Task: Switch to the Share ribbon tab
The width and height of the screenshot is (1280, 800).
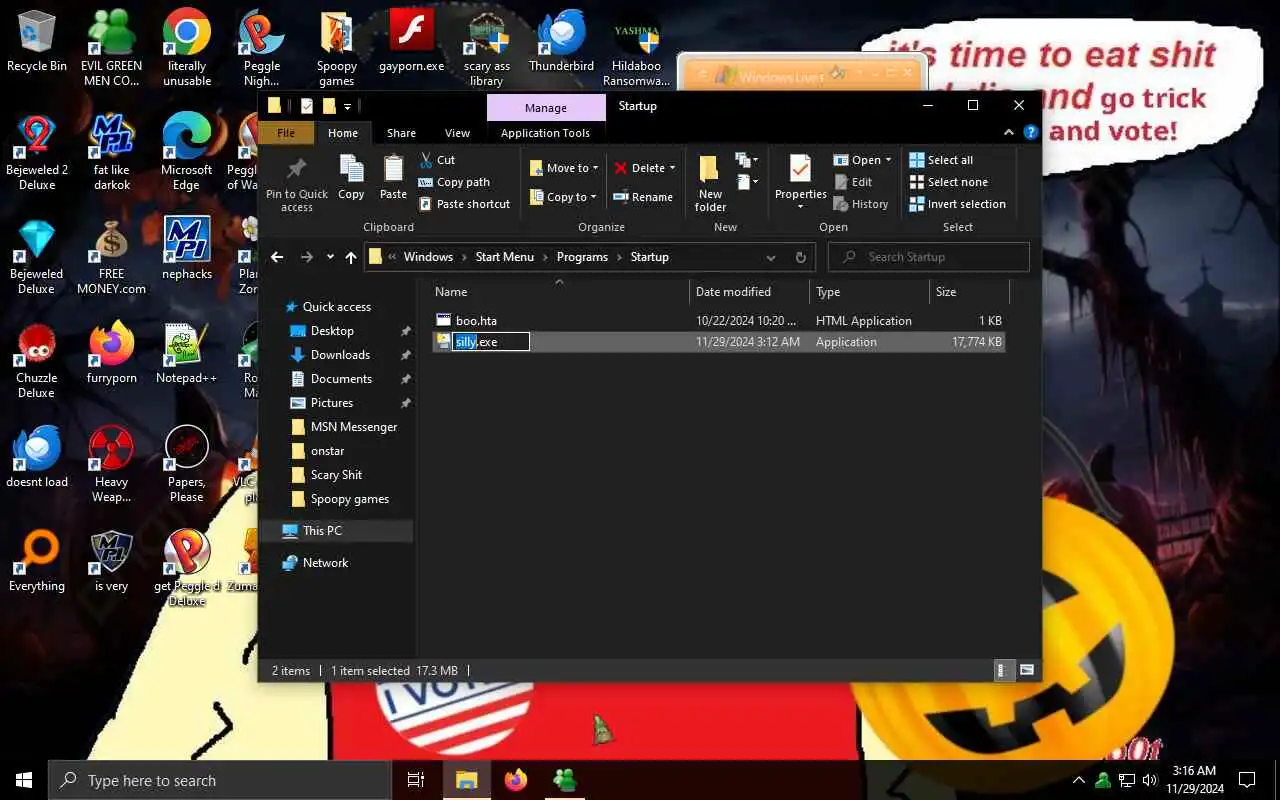Action: click(401, 133)
